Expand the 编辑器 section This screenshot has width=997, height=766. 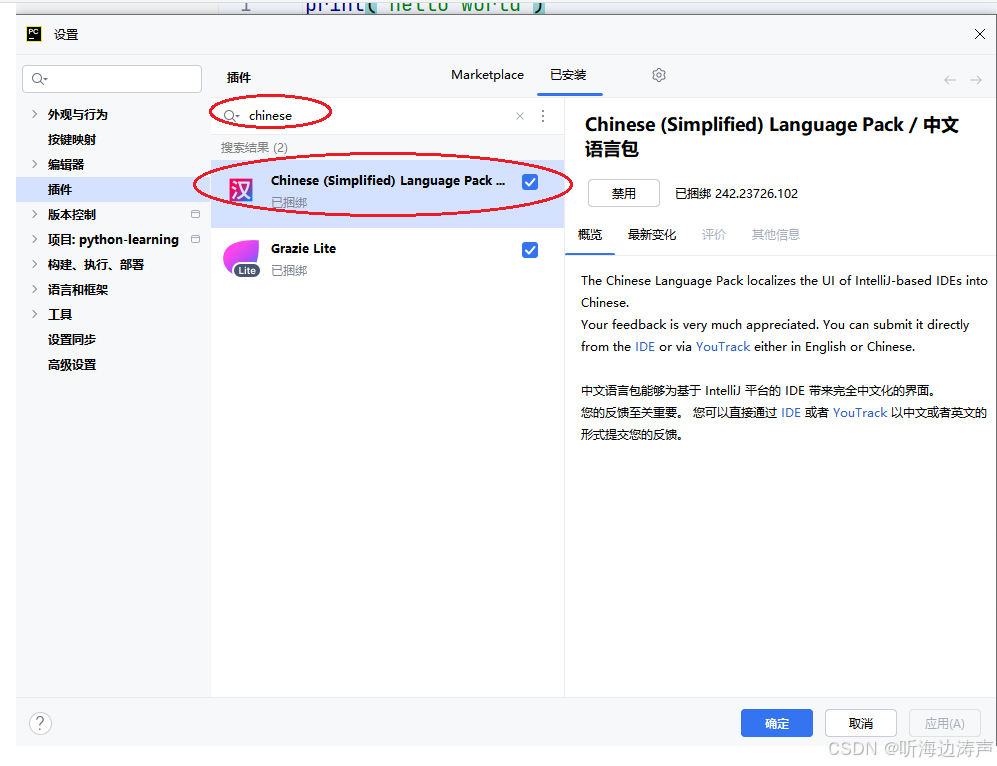click(34, 164)
